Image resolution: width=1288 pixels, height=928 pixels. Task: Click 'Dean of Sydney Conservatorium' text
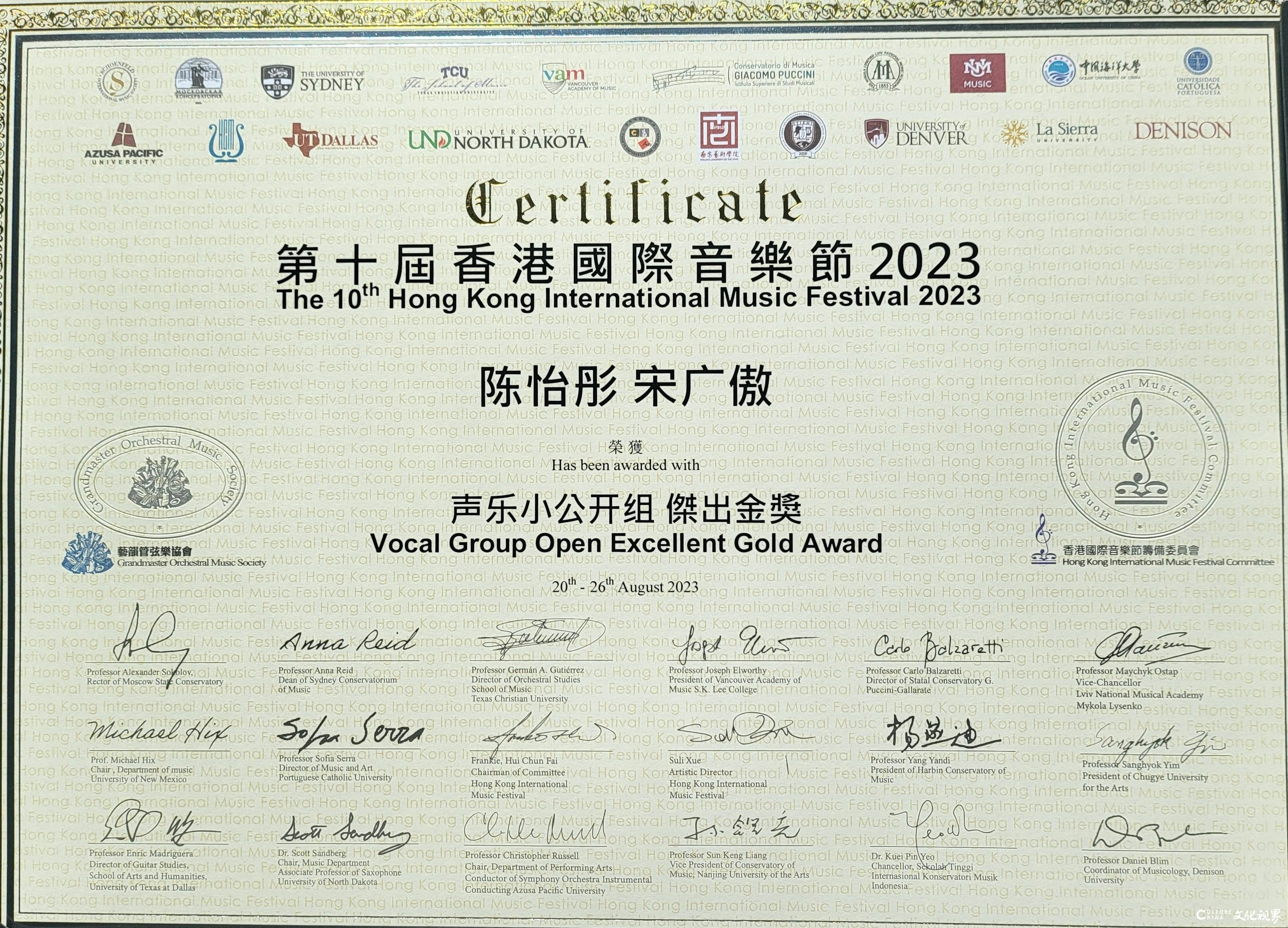338,680
